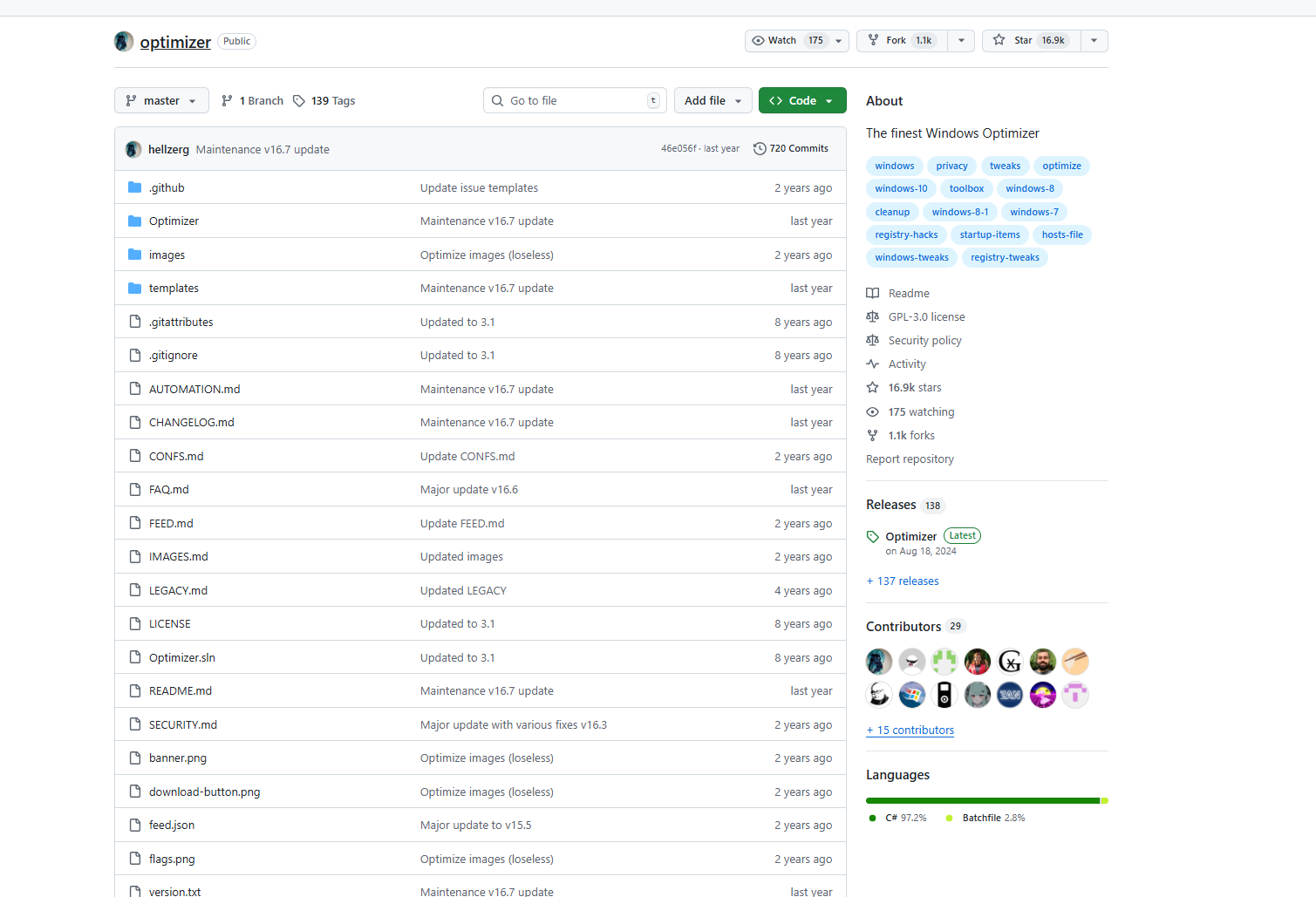Open the Releases 138 heading

coord(904,505)
